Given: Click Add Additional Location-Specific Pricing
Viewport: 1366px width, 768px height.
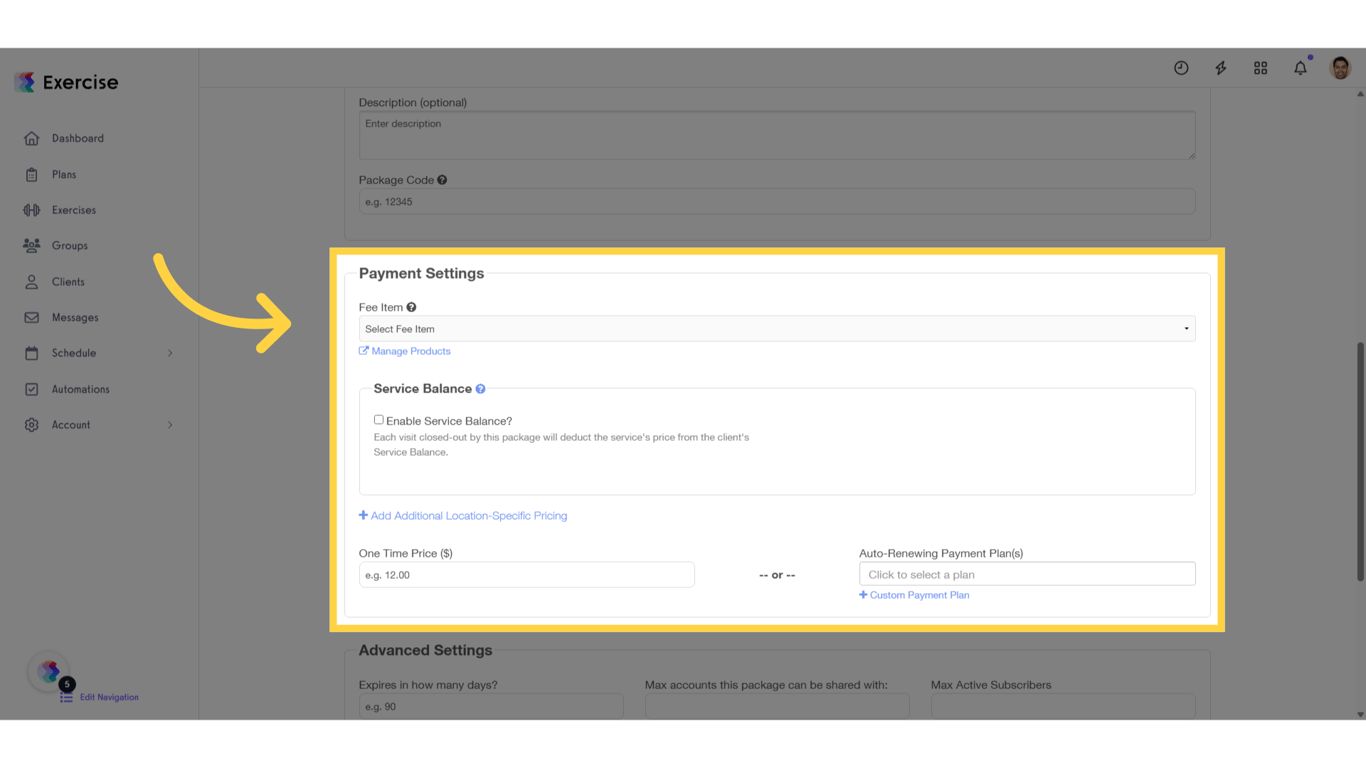Looking at the screenshot, I should [463, 515].
